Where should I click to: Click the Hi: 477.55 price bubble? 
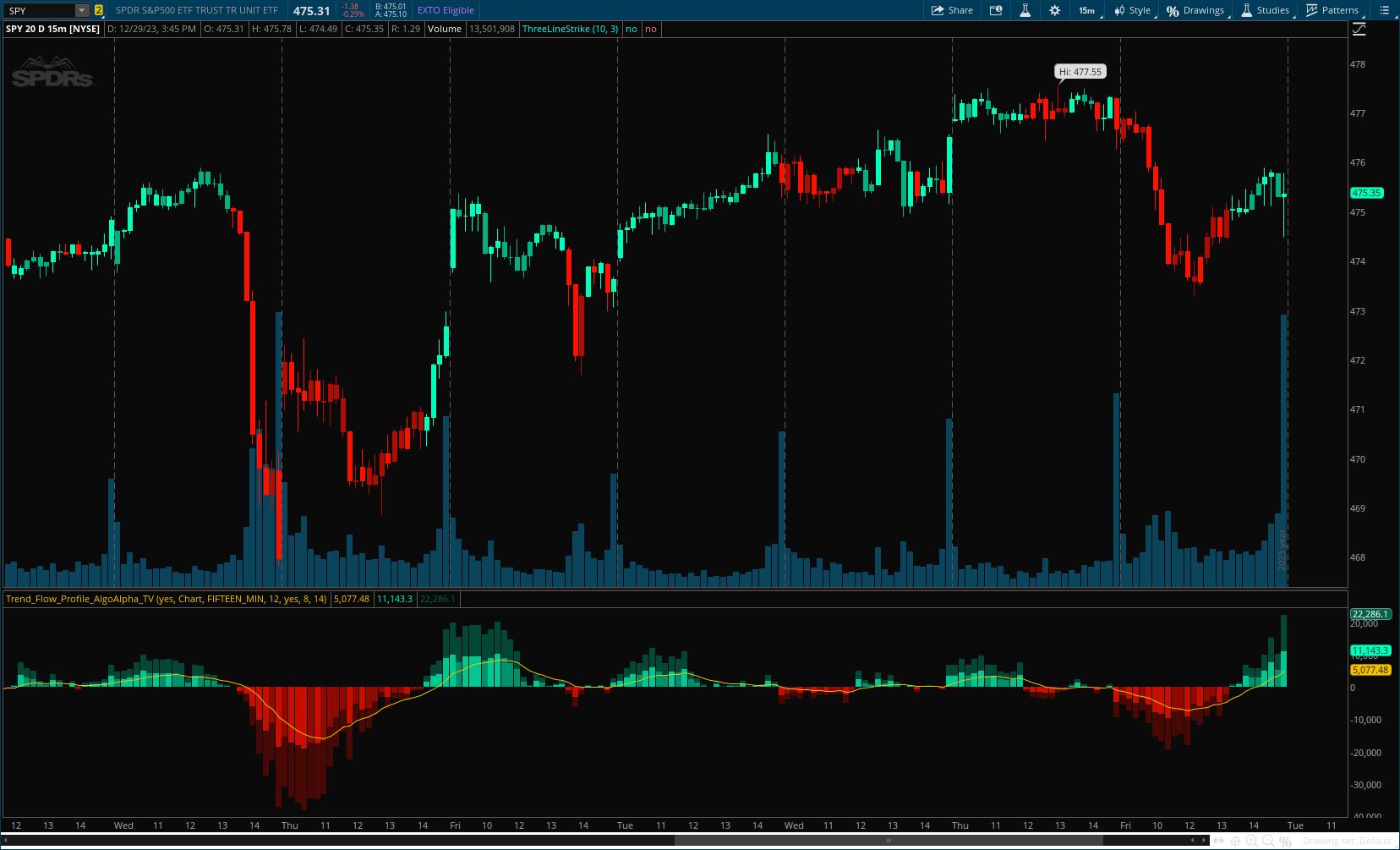(x=1080, y=72)
